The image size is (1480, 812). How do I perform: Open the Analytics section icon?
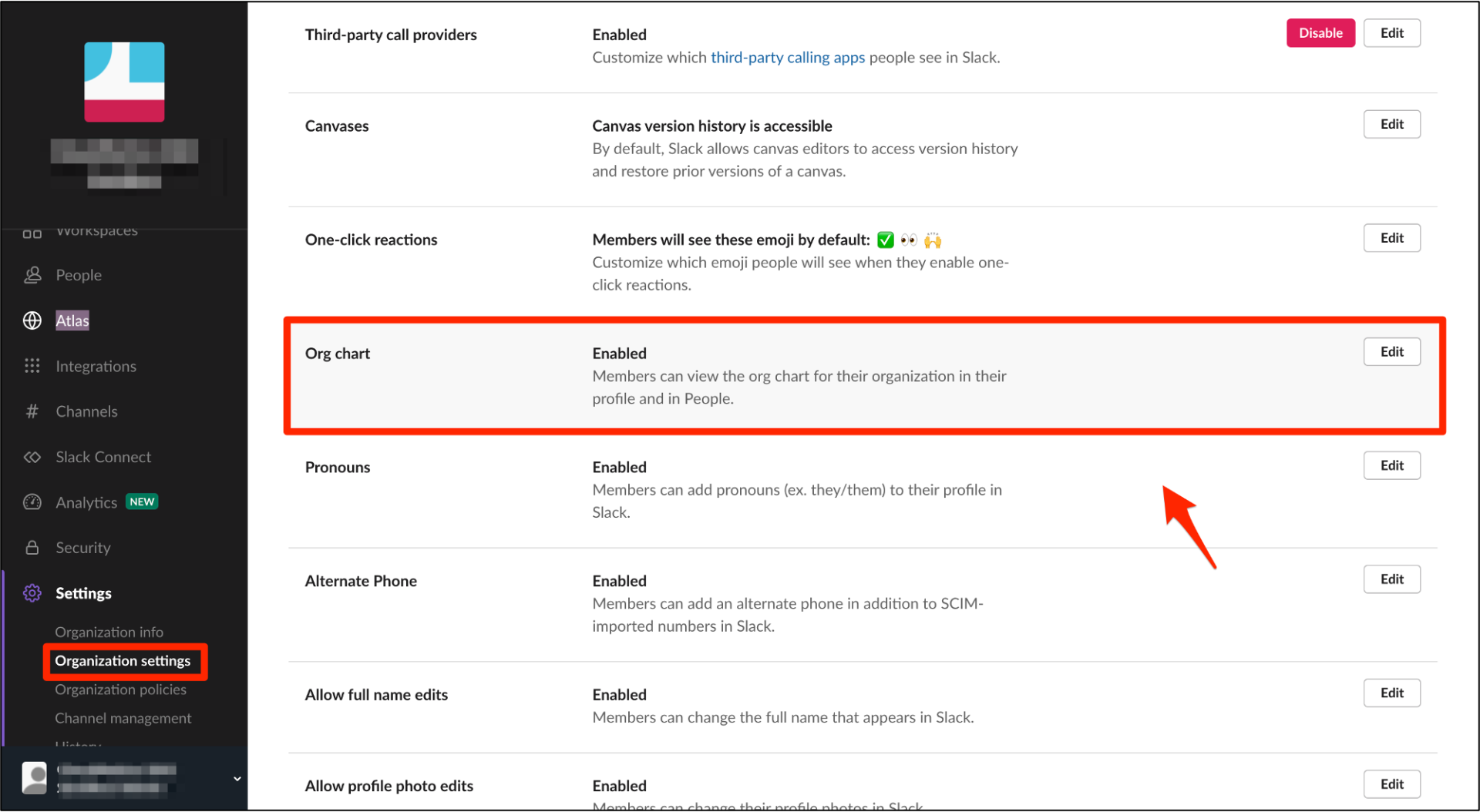pos(32,502)
